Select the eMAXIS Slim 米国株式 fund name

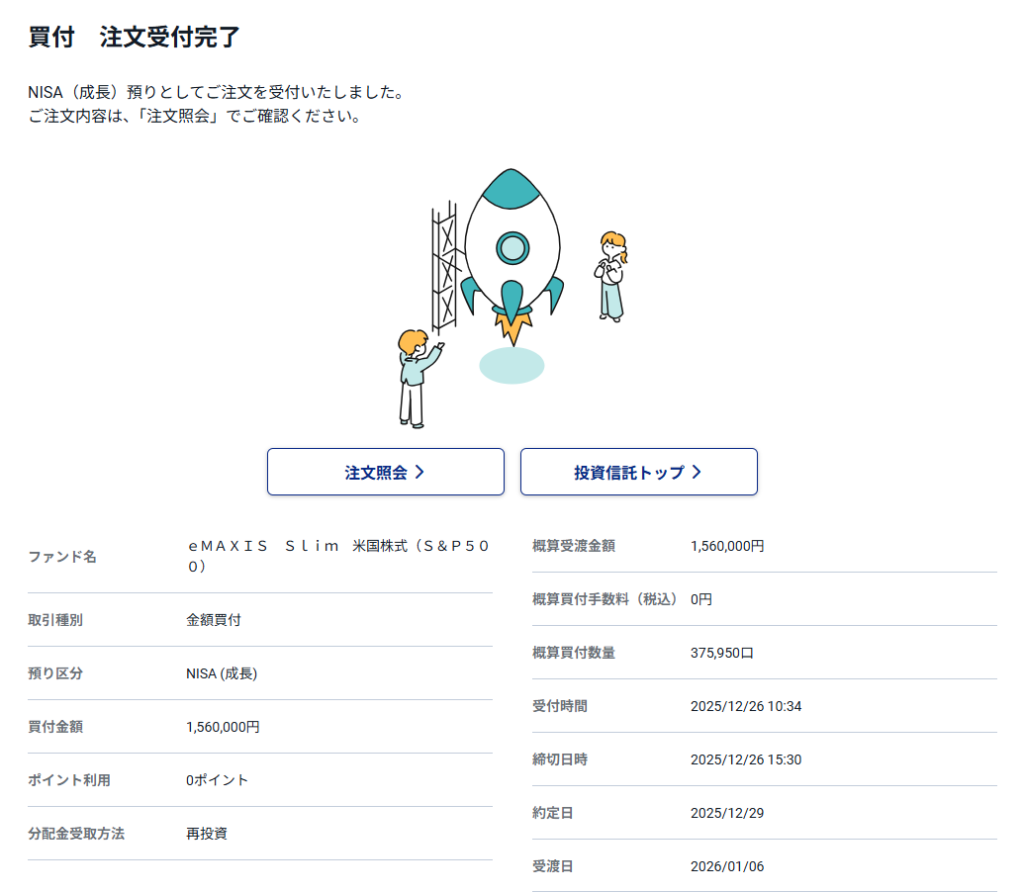coord(338,556)
